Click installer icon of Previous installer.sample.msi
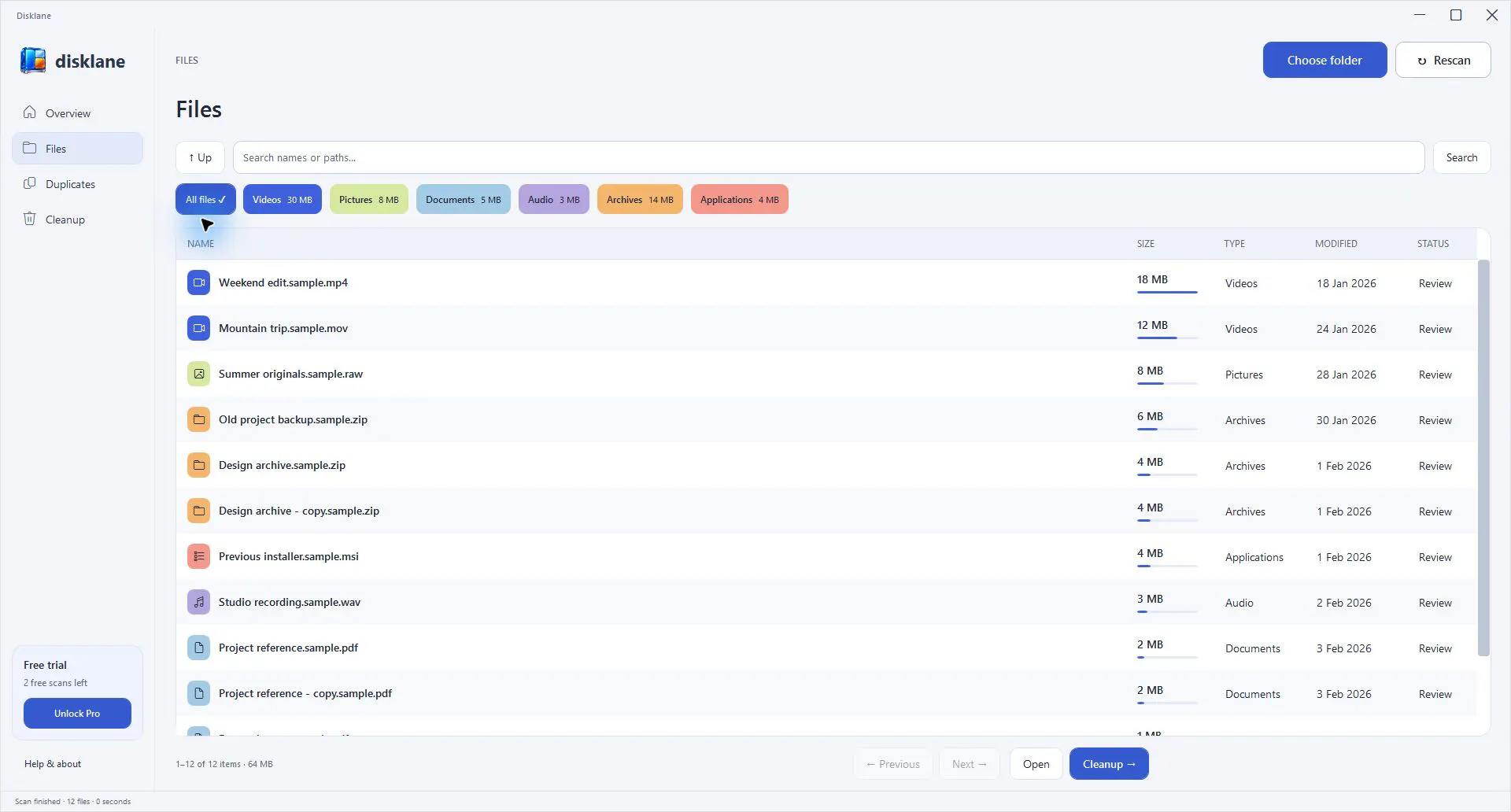1511x812 pixels. tap(198, 556)
